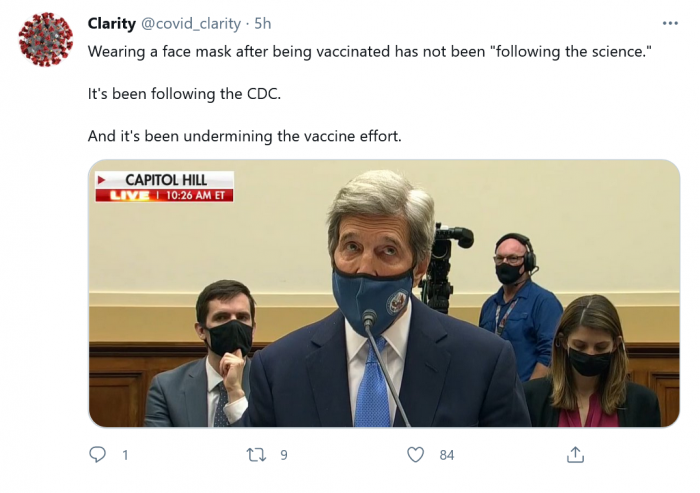Click the "undermining the vaccine effort" line

(245, 136)
